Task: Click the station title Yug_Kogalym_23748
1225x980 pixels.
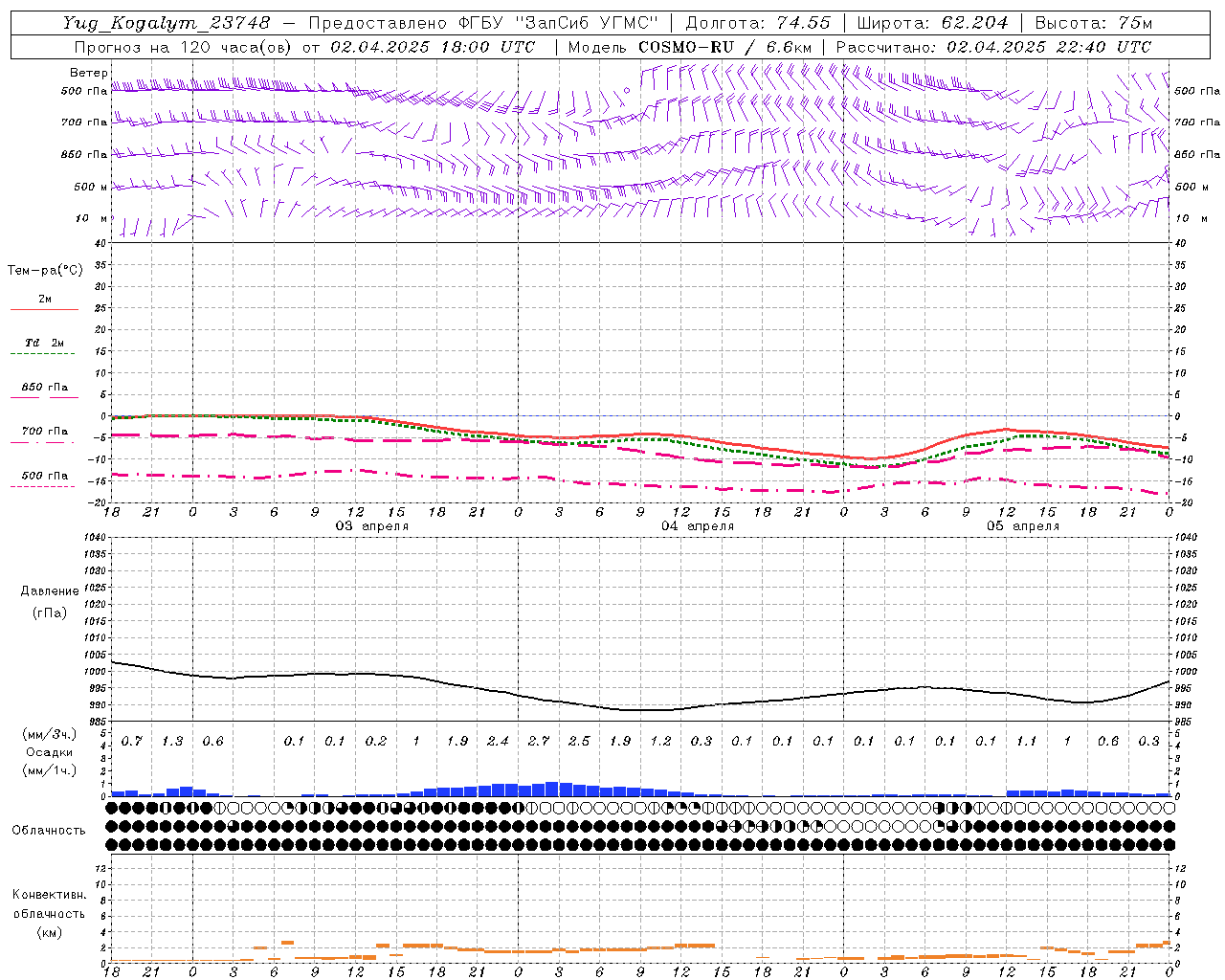Action: point(167,23)
